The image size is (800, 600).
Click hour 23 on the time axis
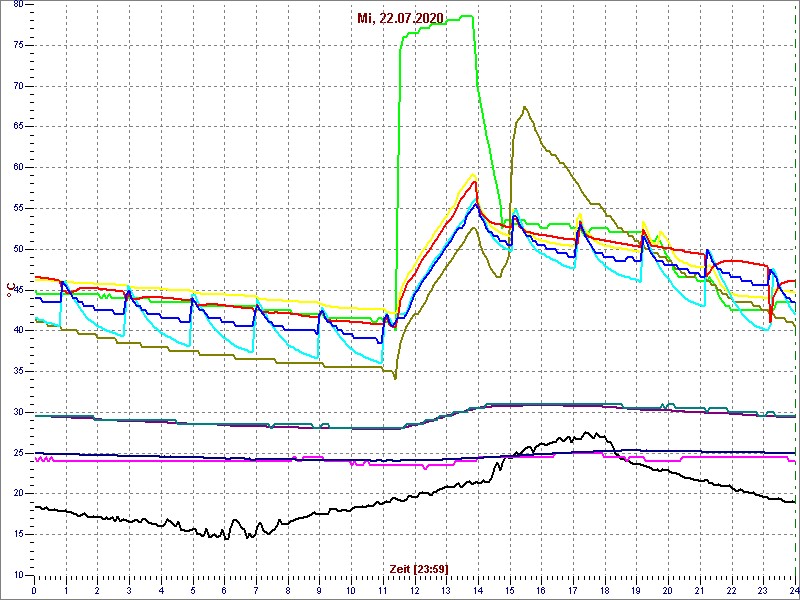coord(763,590)
